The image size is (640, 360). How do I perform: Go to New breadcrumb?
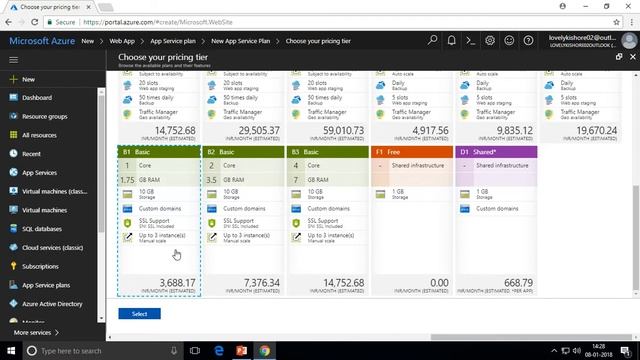(87, 41)
